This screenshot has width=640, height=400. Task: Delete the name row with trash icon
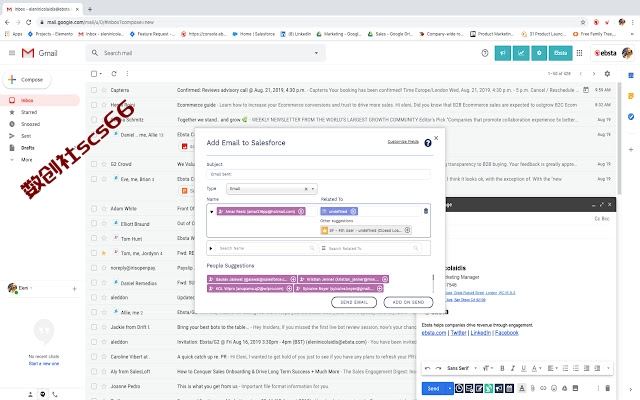pos(426,211)
